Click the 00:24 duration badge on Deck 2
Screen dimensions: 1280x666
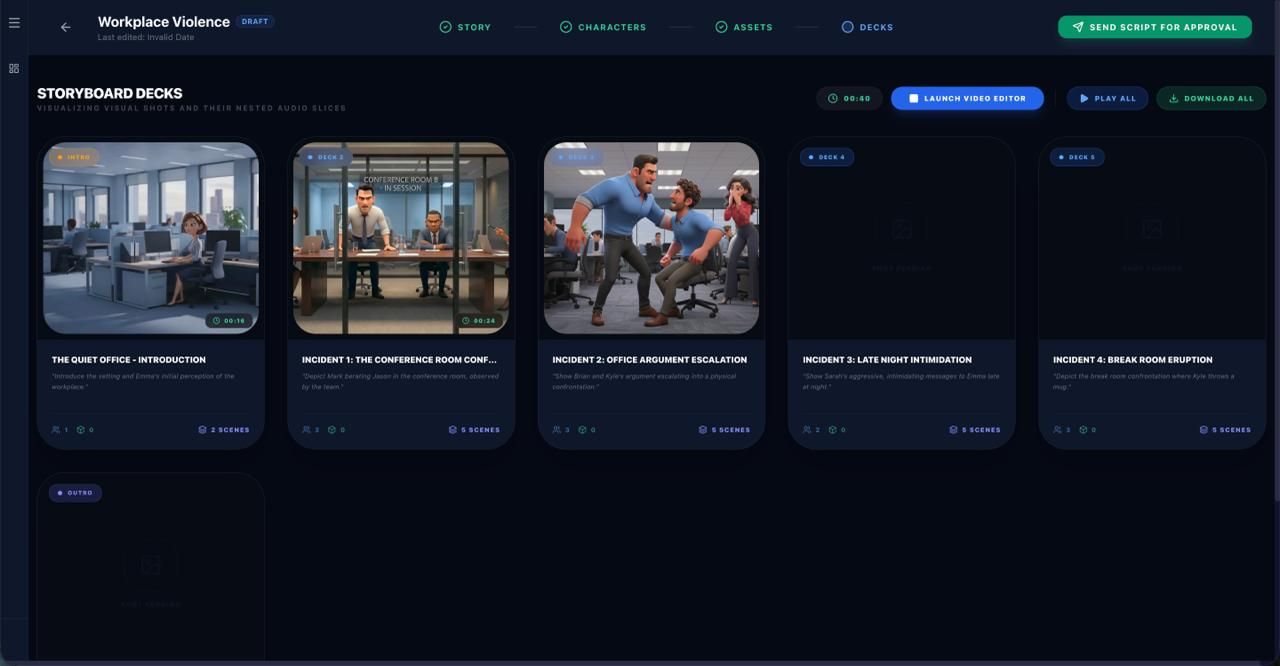[479, 321]
